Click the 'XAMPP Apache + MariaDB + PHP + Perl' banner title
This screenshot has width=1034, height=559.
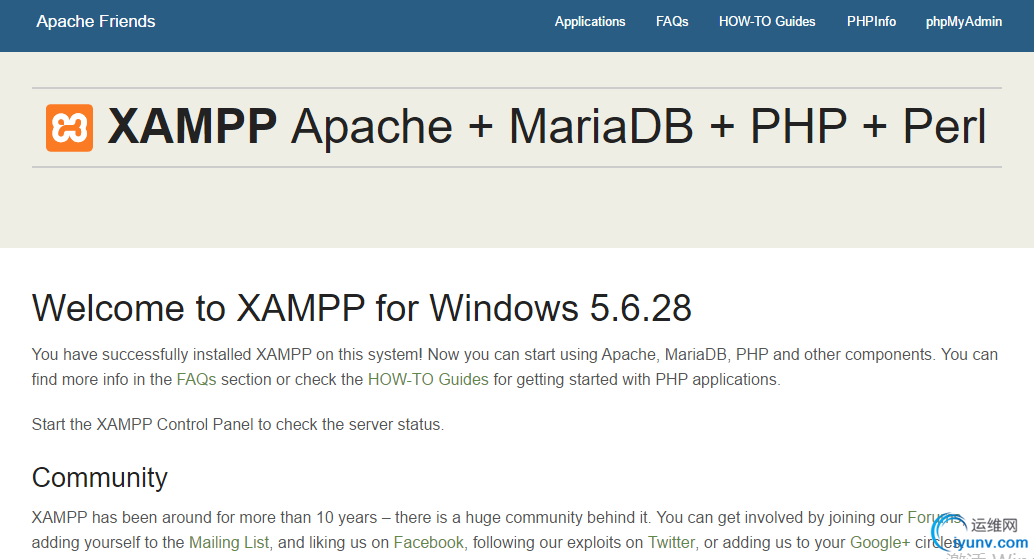pos(547,127)
